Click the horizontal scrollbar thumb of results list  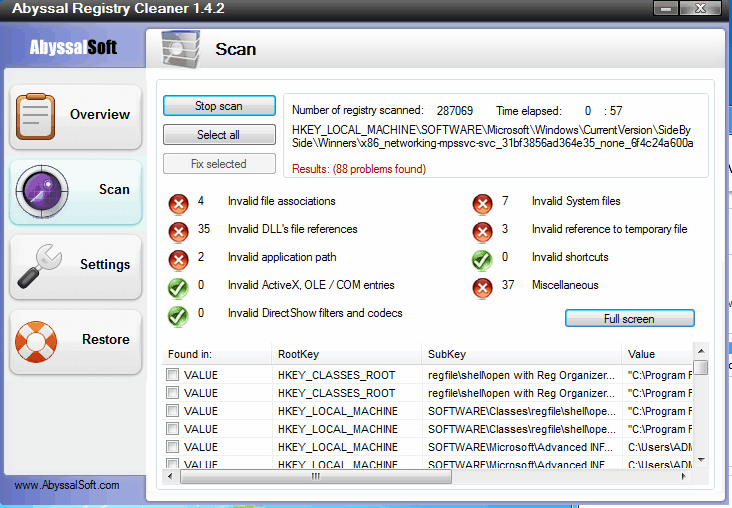pos(316,476)
